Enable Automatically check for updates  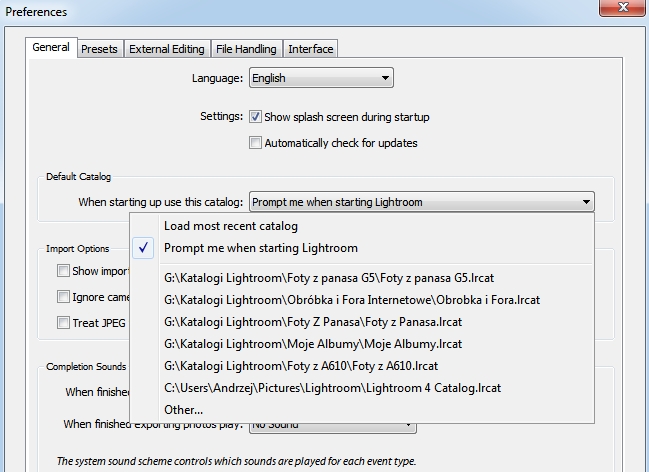[x=256, y=143]
